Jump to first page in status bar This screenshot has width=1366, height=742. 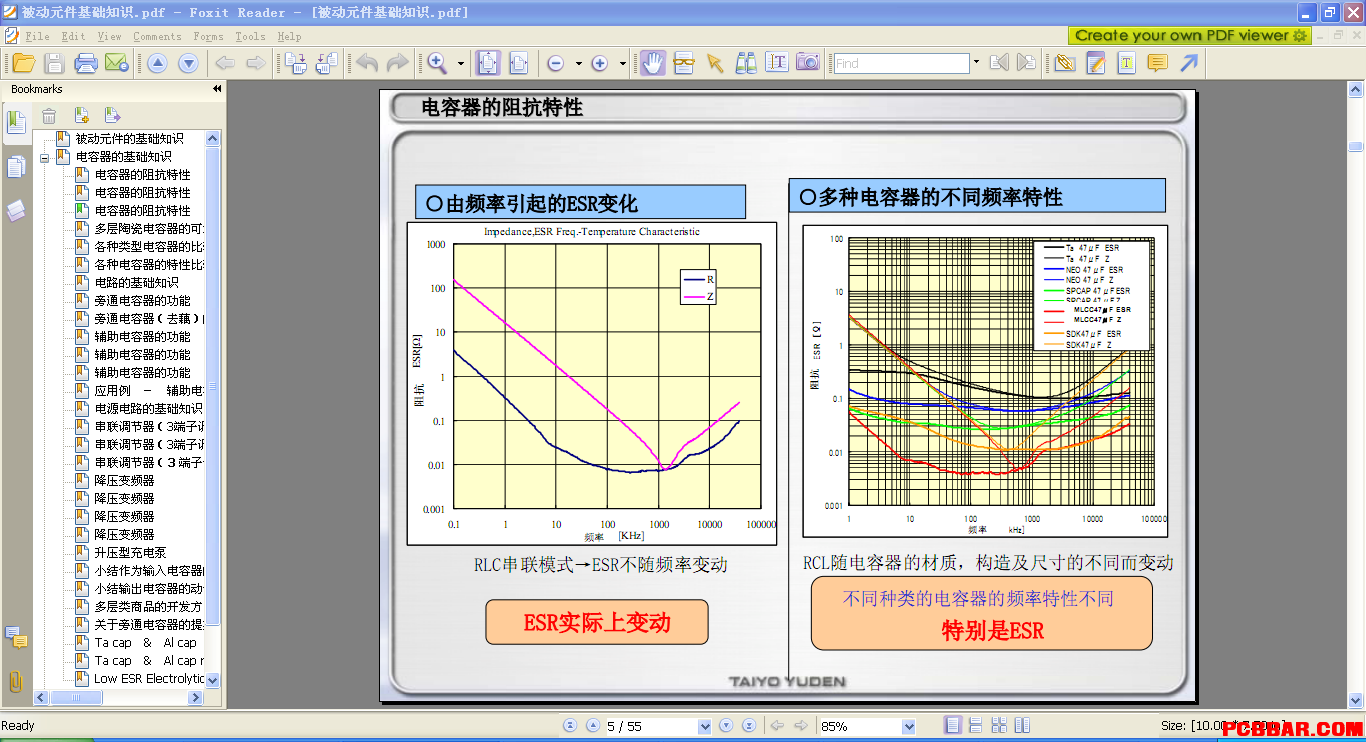pyautogui.click(x=570, y=726)
